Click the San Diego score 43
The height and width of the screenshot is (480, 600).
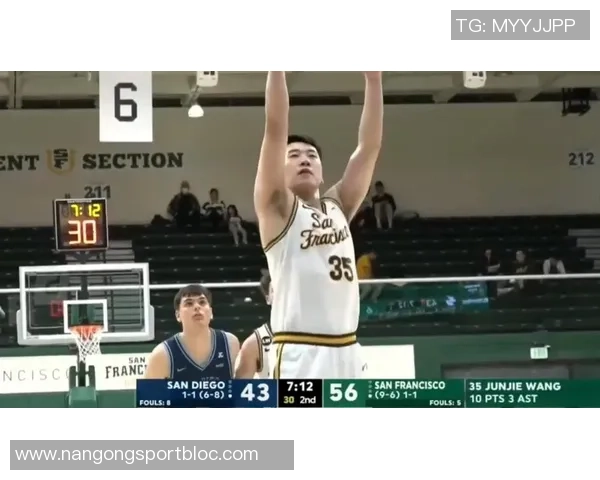(255, 392)
